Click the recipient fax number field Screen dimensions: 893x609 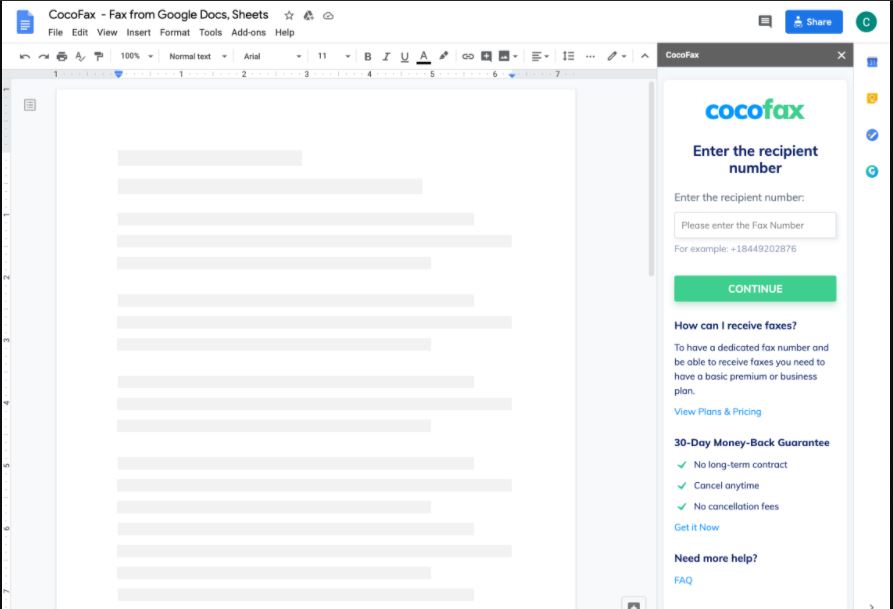coord(755,225)
